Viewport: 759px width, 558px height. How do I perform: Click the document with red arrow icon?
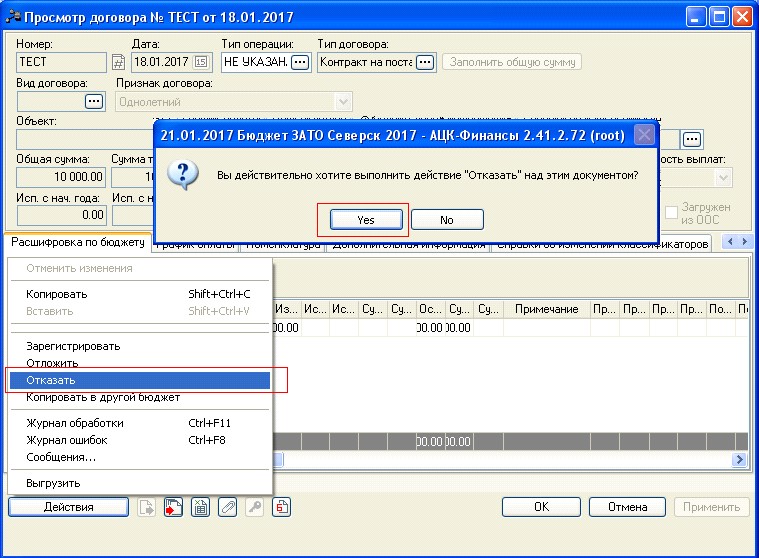pos(174,507)
